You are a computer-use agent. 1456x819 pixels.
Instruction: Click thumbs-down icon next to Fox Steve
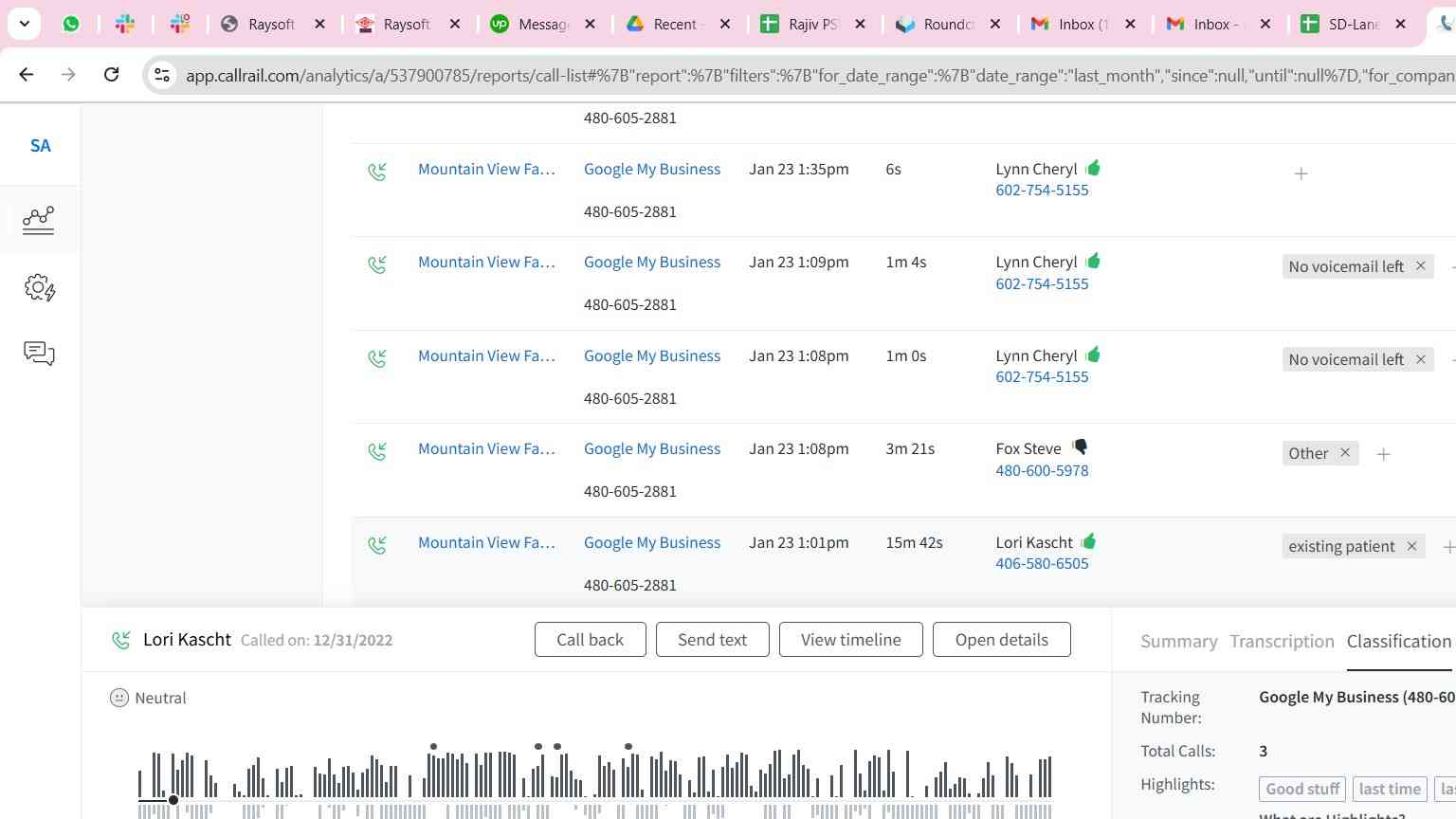click(1080, 447)
